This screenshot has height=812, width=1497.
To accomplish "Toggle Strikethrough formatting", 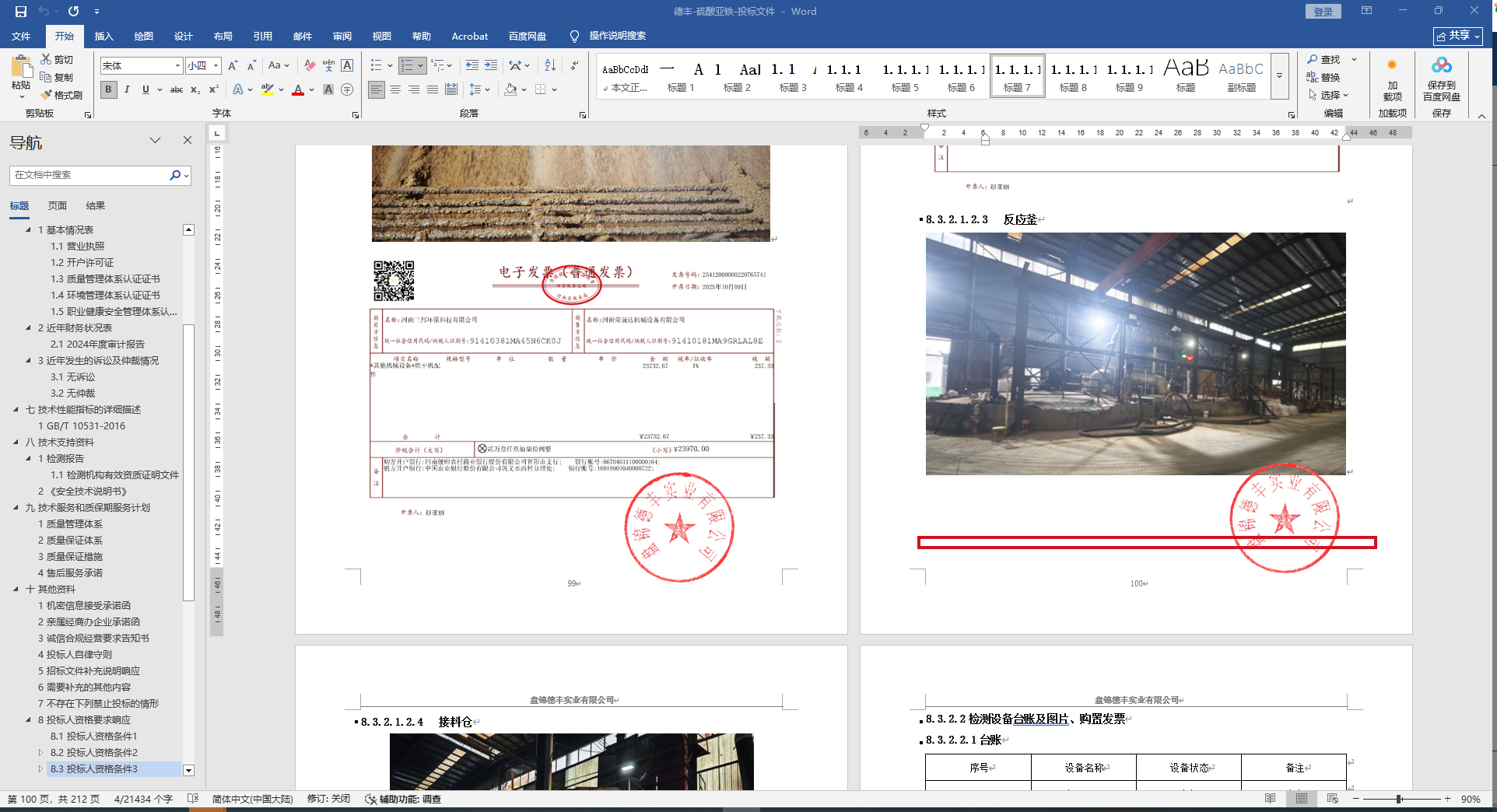I will coord(177,89).
